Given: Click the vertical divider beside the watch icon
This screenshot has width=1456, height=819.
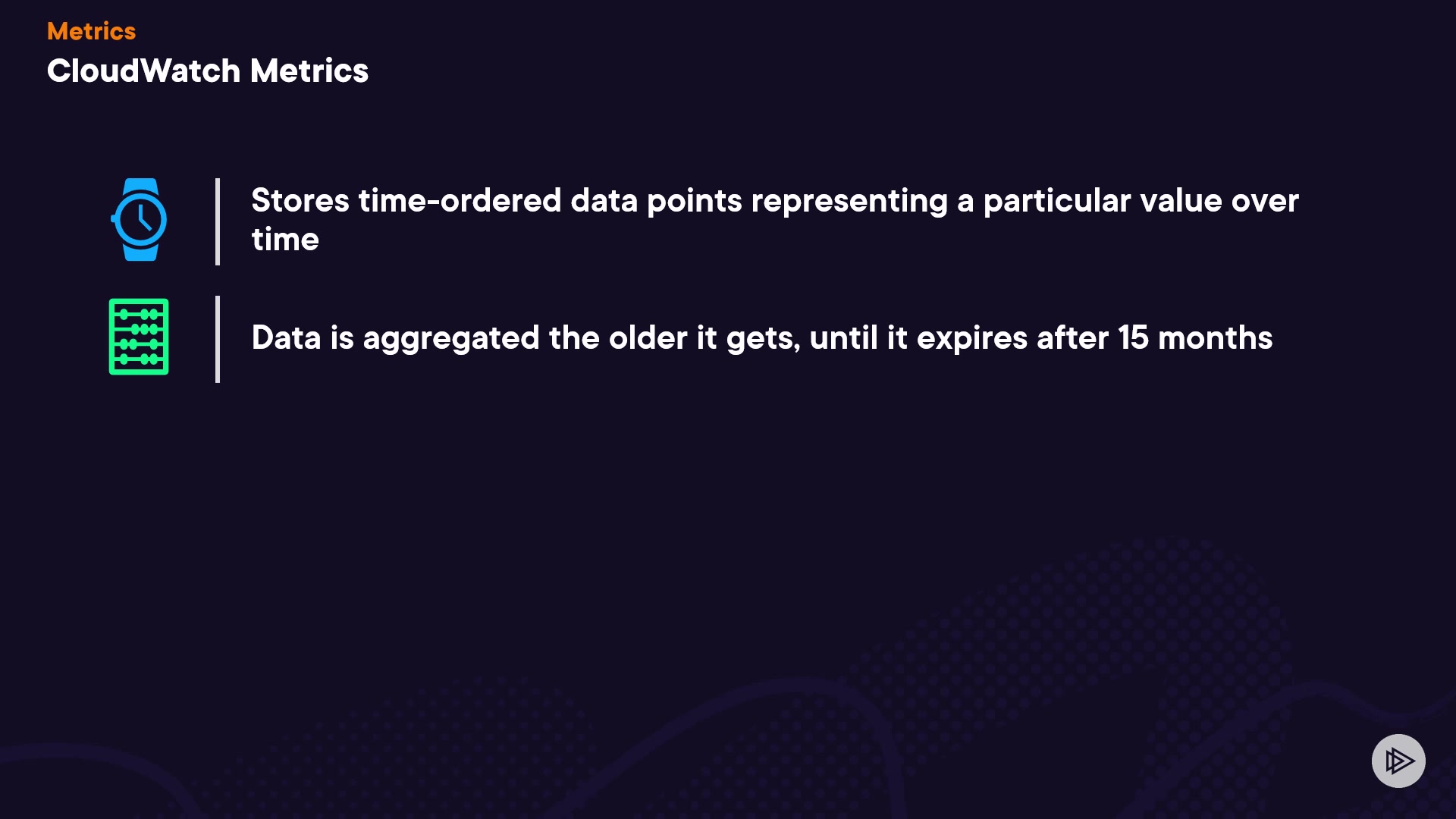Looking at the screenshot, I should (x=218, y=221).
